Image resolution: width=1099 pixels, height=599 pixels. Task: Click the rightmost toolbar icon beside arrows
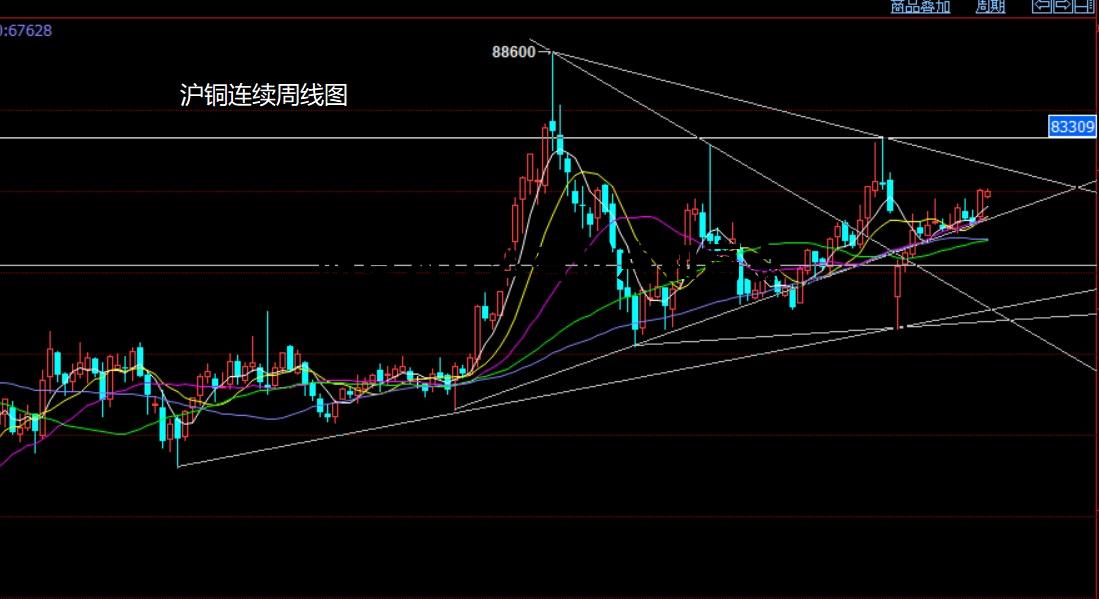1083,6
